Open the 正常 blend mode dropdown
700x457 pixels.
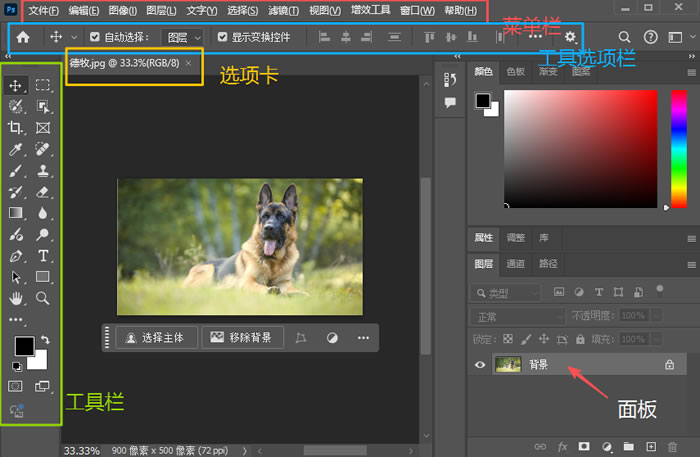click(517, 316)
